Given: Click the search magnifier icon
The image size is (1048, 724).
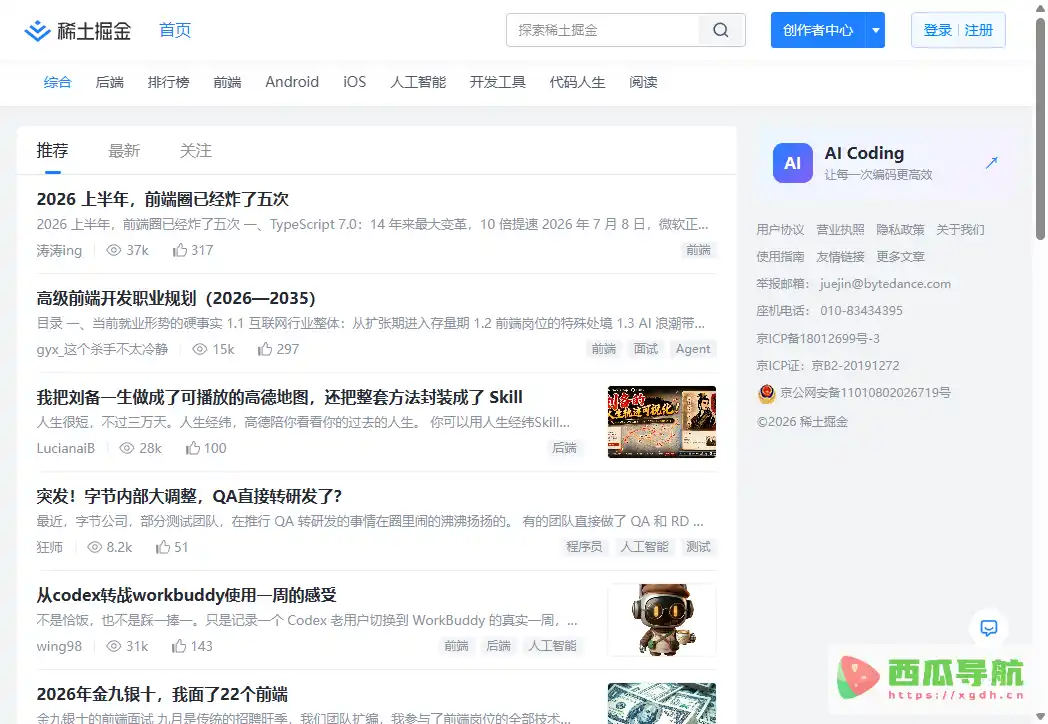Looking at the screenshot, I should tap(720, 30).
